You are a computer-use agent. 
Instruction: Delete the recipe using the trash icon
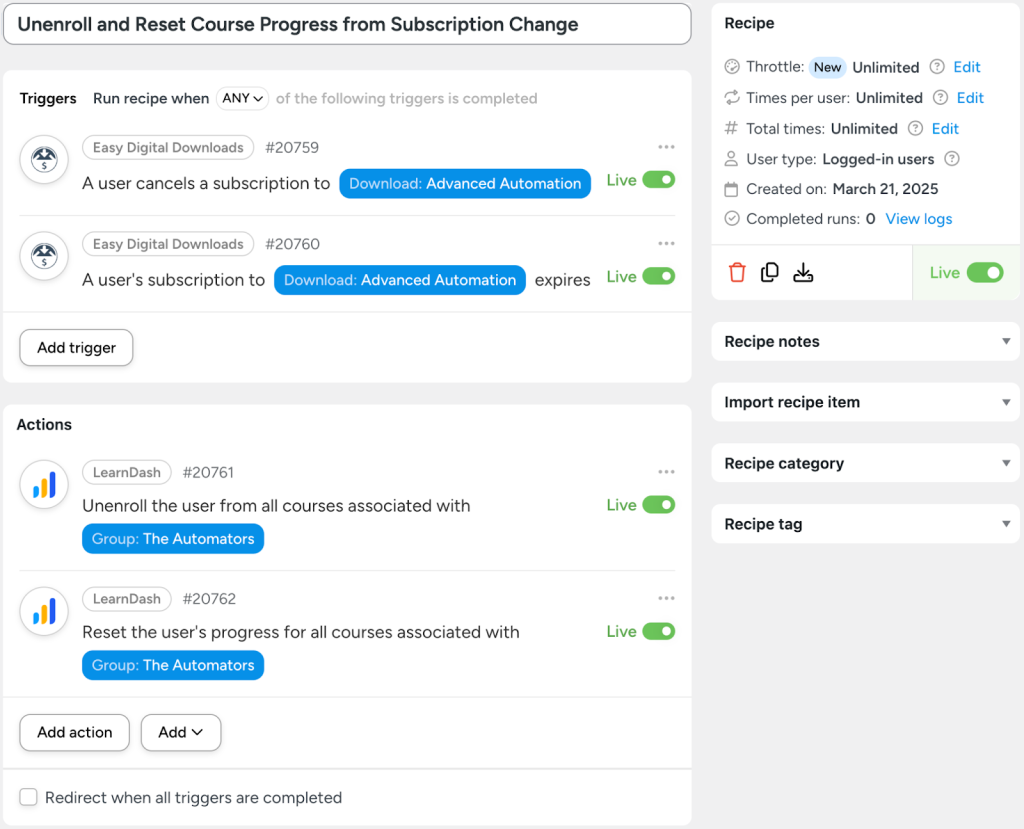pyautogui.click(x=737, y=271)
